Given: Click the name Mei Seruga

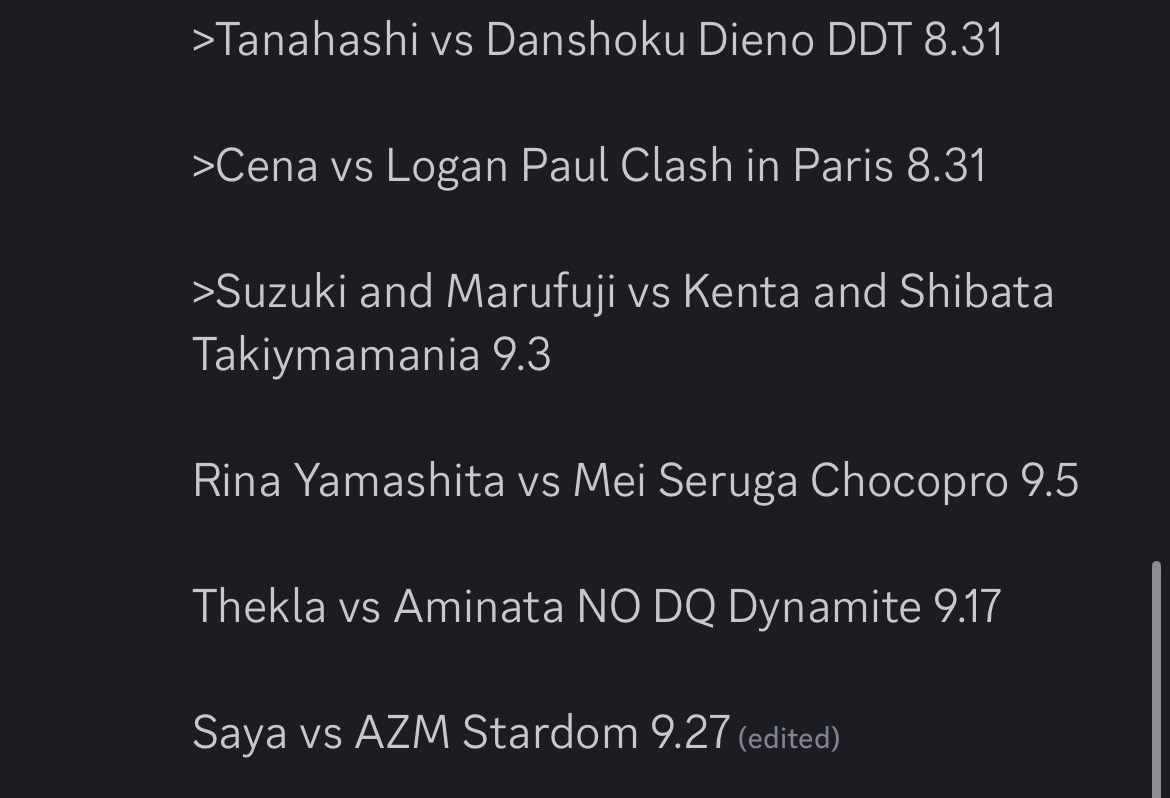Looking at the screenshot, I should click(x=685, y=481).
